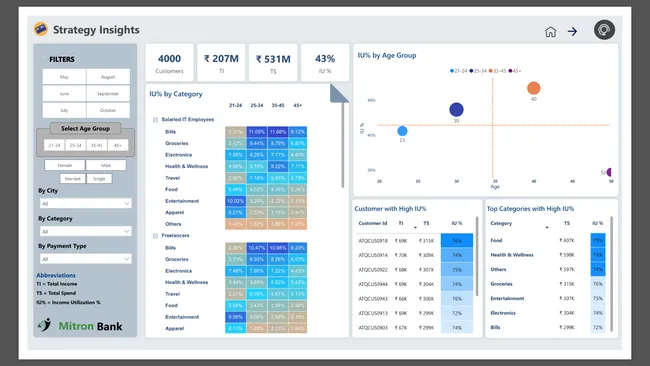
Task: Select the 35-45 age group filter
Action: (97, 145)
